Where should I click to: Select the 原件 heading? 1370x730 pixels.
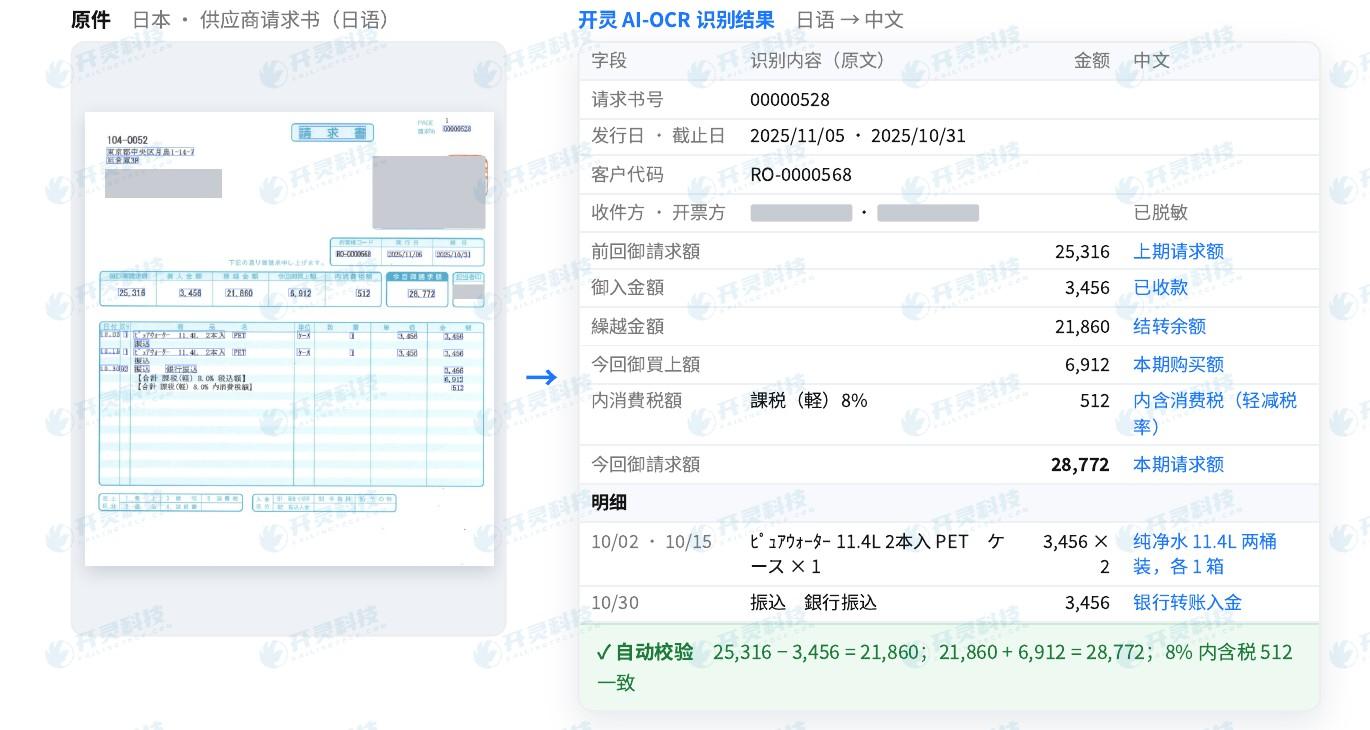[91, 20]
